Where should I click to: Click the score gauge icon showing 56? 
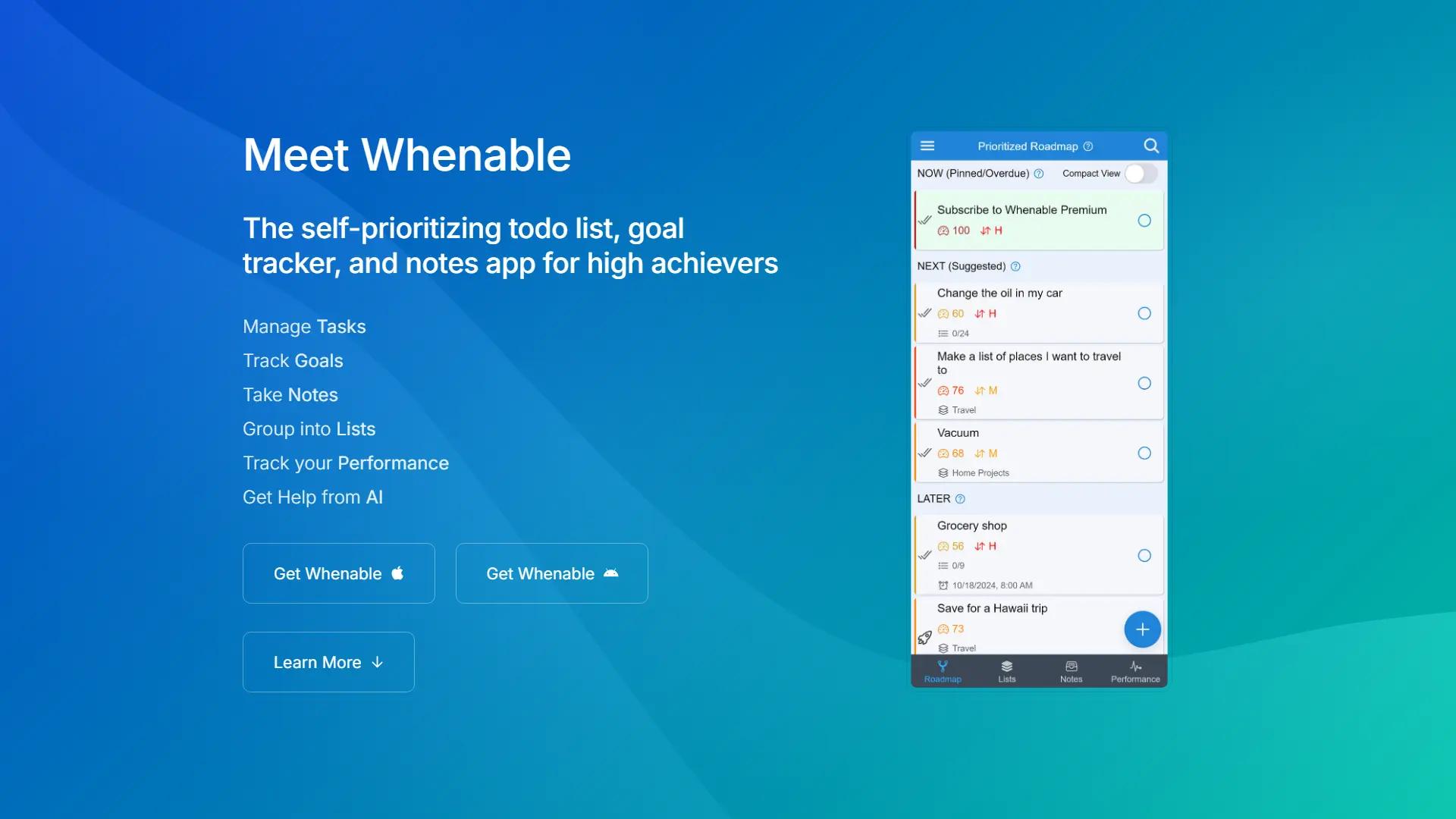click(x=943, y=546)
